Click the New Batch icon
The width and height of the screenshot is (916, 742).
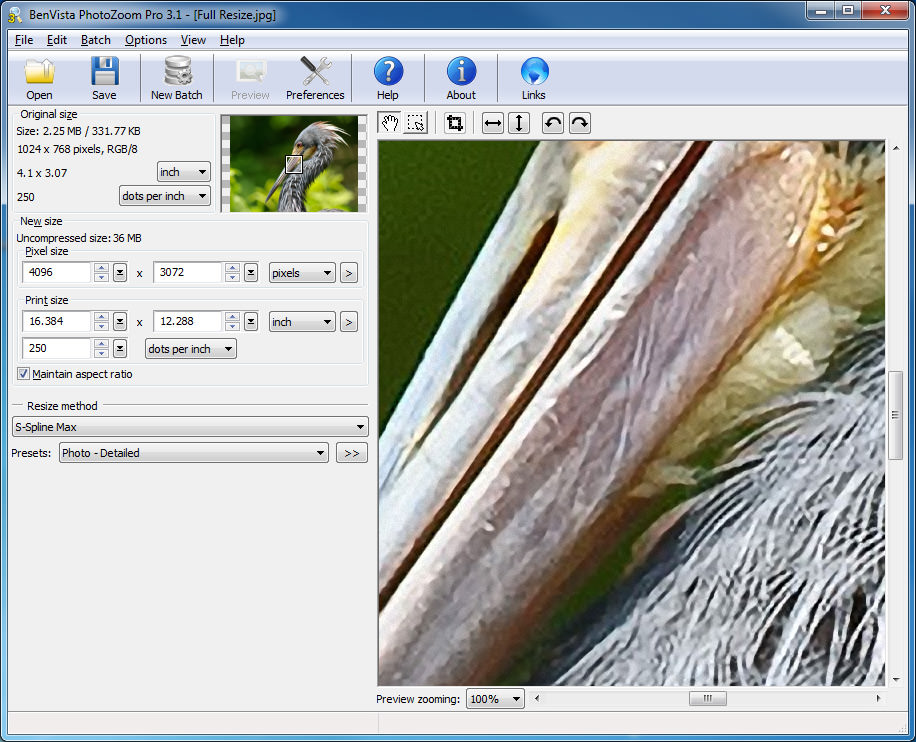coord(177,77)
